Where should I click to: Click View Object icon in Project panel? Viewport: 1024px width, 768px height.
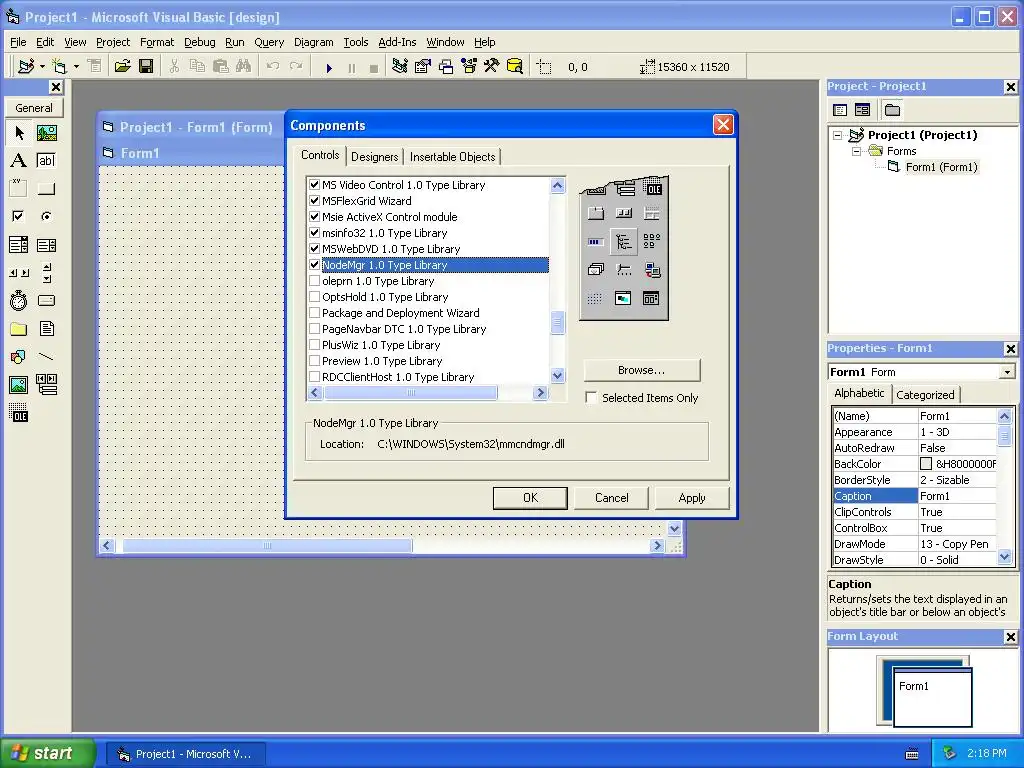point(862,110)
